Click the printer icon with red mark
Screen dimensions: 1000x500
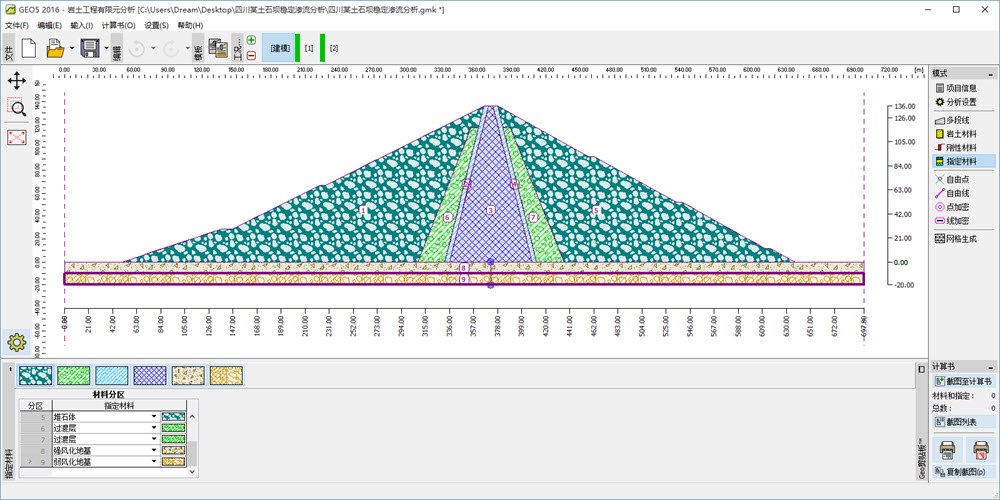point(980,450)
